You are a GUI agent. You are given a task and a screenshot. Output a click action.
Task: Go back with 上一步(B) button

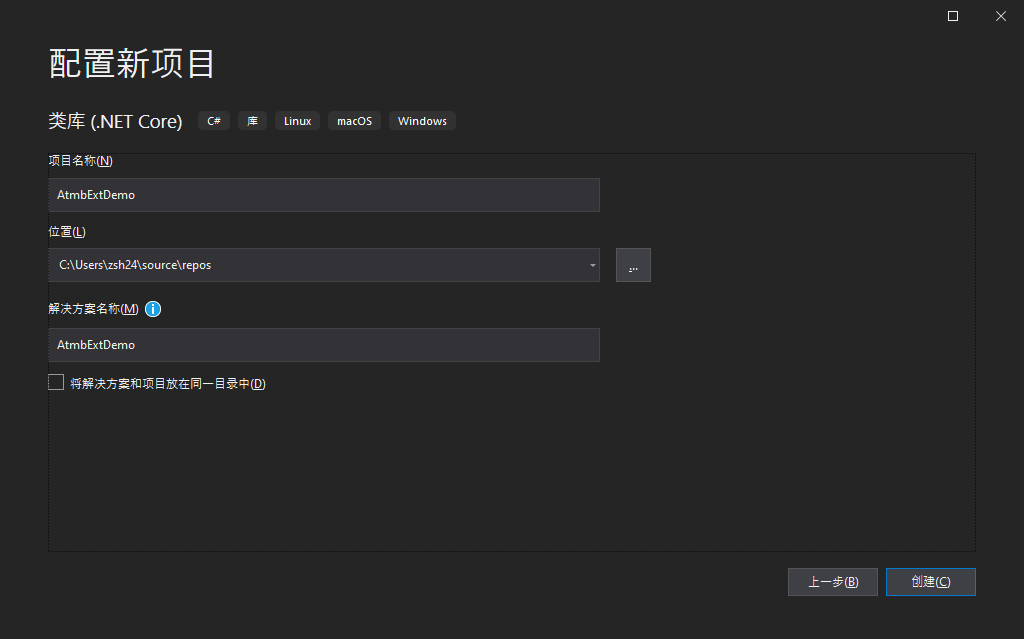coord(832,582)
